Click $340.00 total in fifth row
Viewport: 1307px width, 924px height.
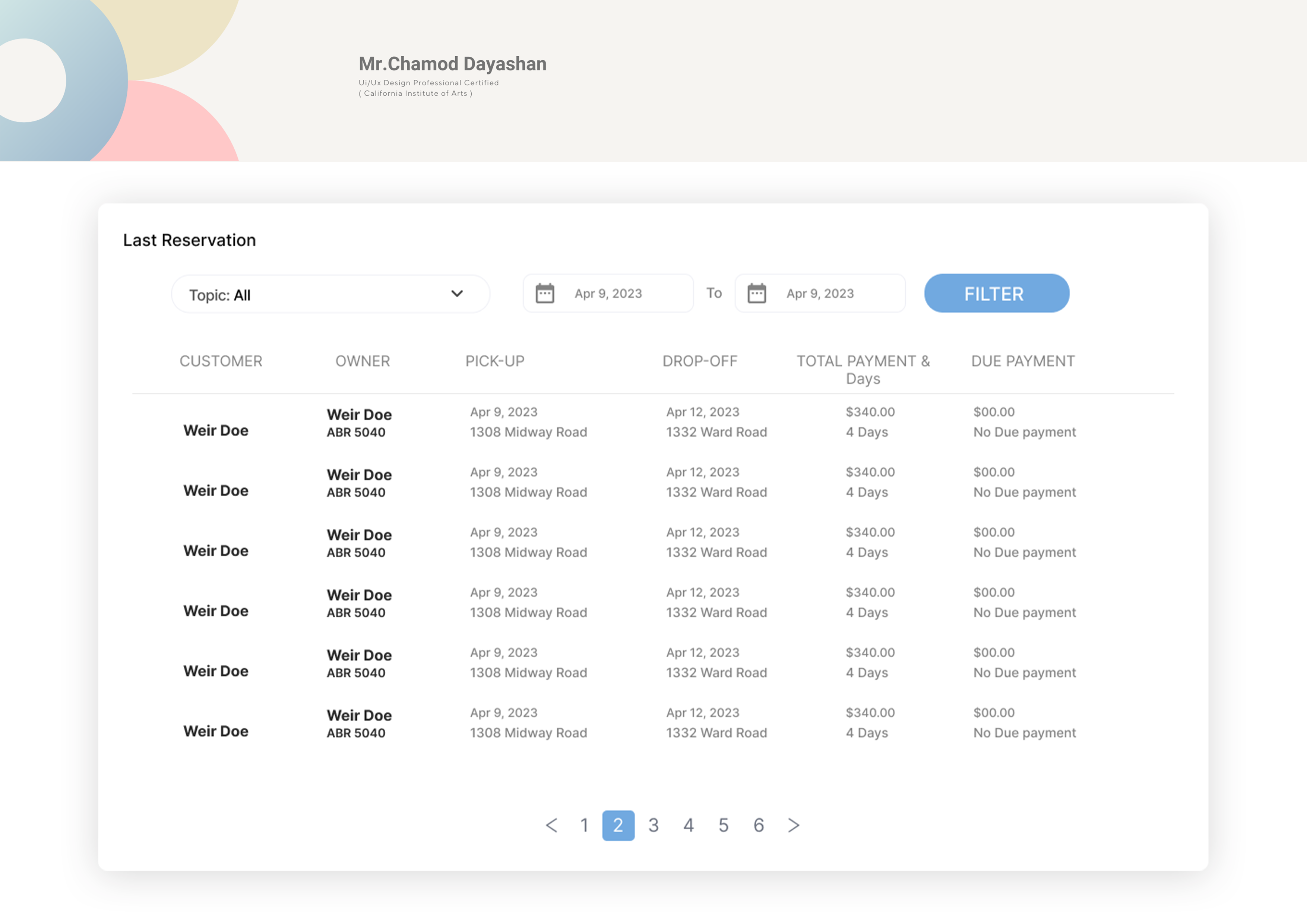(x=870, y=652)
